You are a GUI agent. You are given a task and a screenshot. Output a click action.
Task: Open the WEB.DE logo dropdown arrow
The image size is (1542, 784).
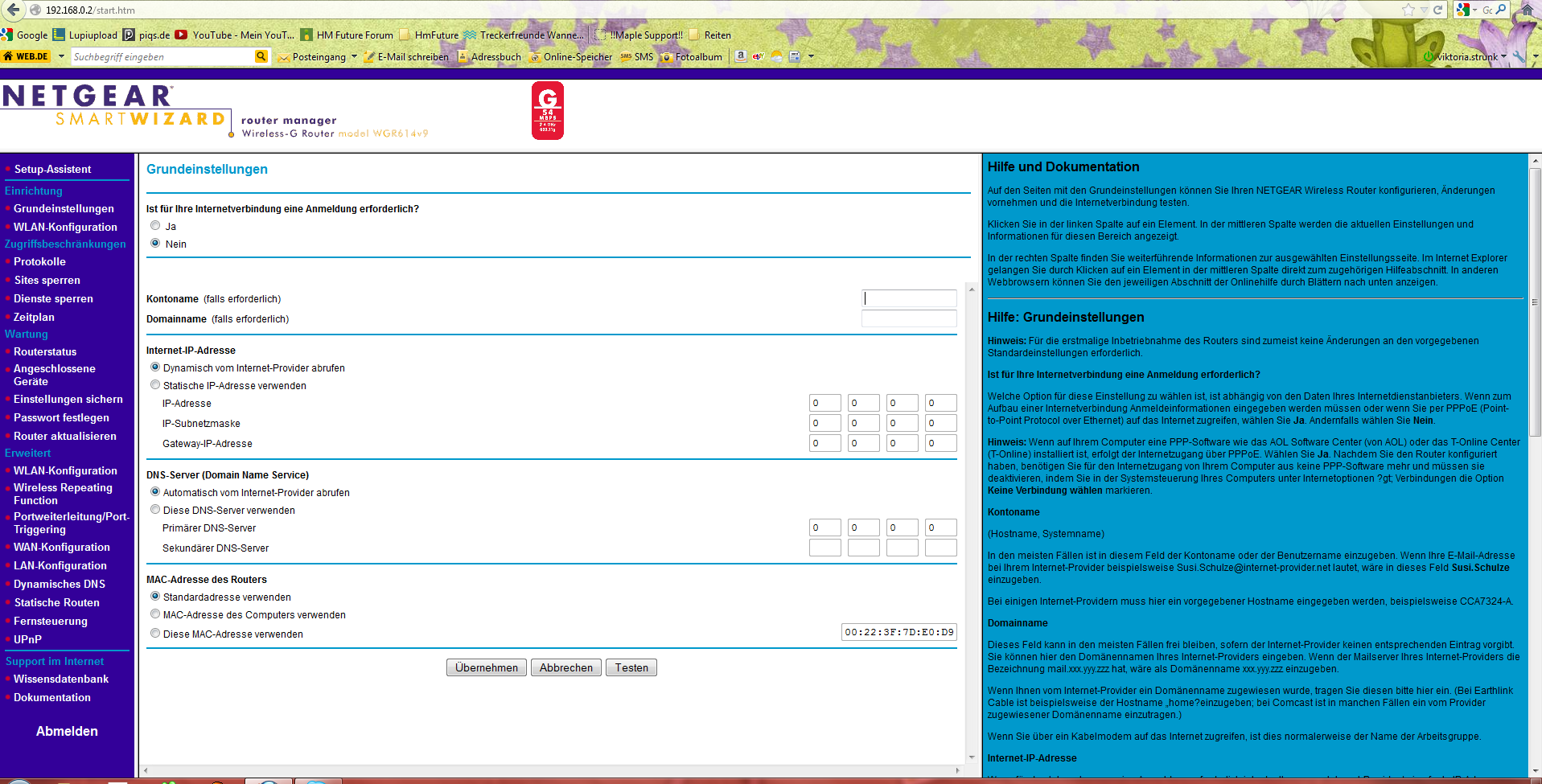(60, 56)
